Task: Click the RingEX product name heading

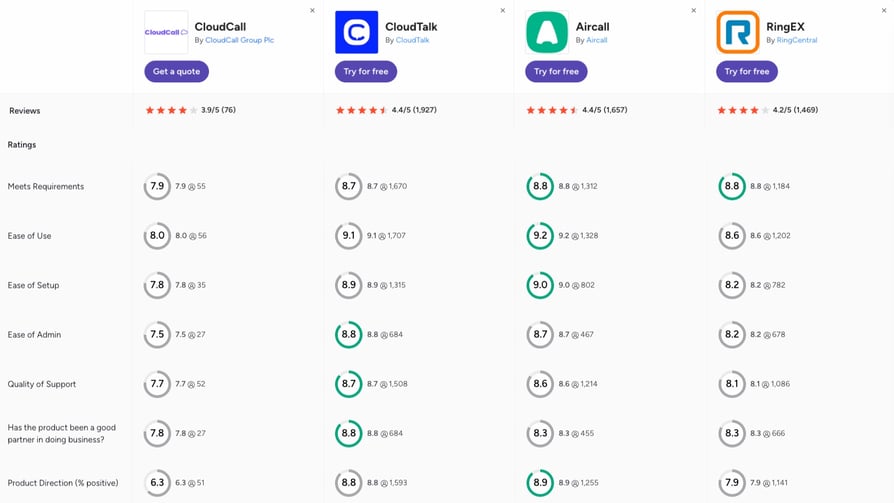Action: point(785,27)
